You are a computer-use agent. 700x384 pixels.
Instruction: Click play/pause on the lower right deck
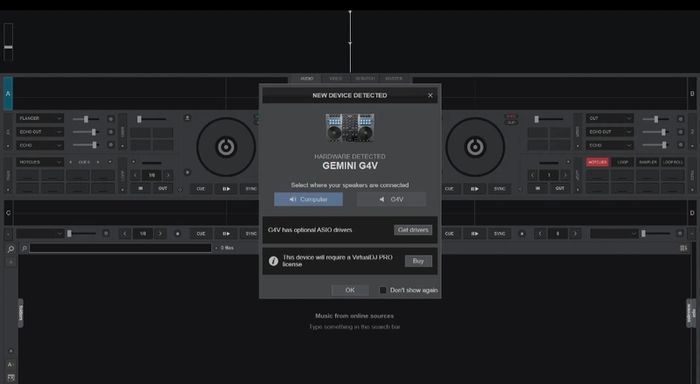coord(475,234)
